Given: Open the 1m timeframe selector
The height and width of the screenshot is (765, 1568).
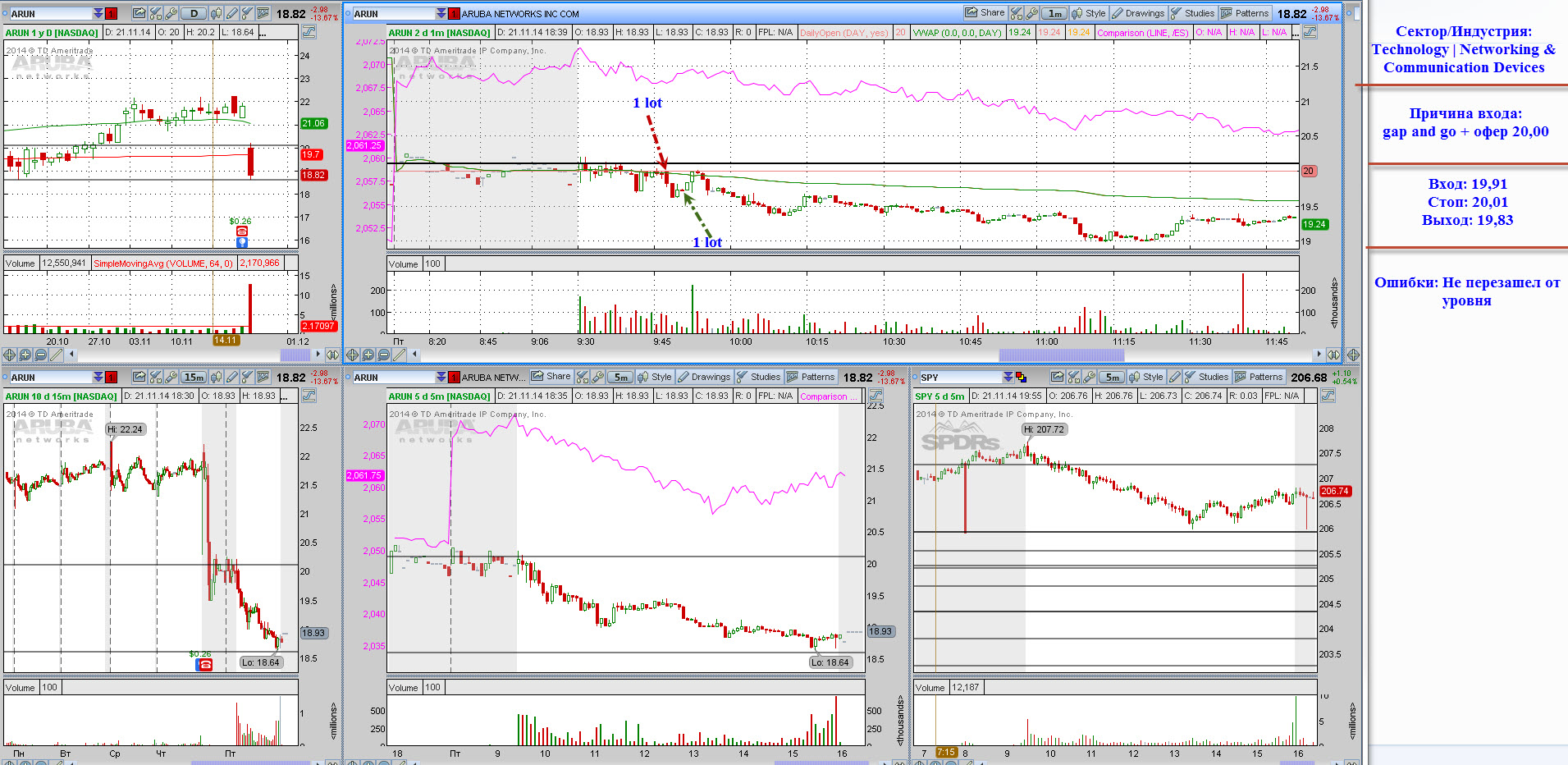Looking at the screenshot, I should tap(1054, 13).
